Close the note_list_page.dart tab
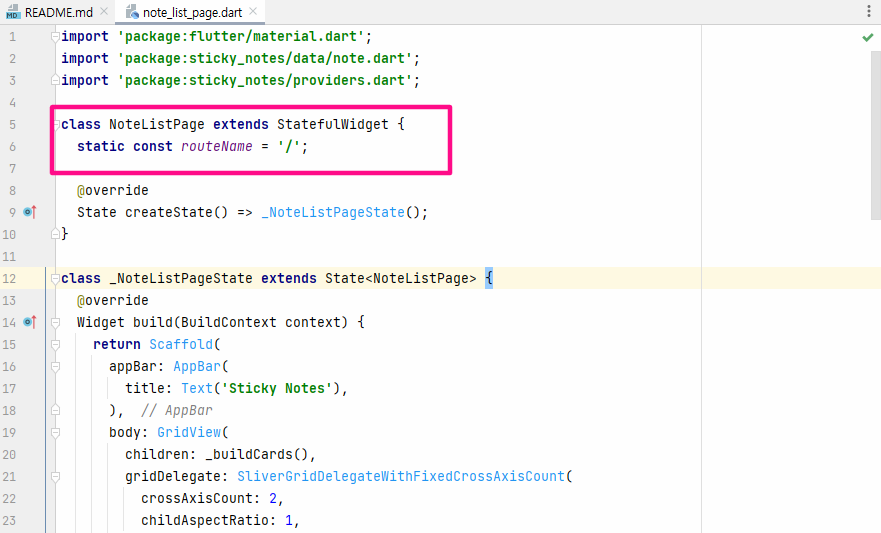The image size is (881, 533). click(x=251, y=12)
